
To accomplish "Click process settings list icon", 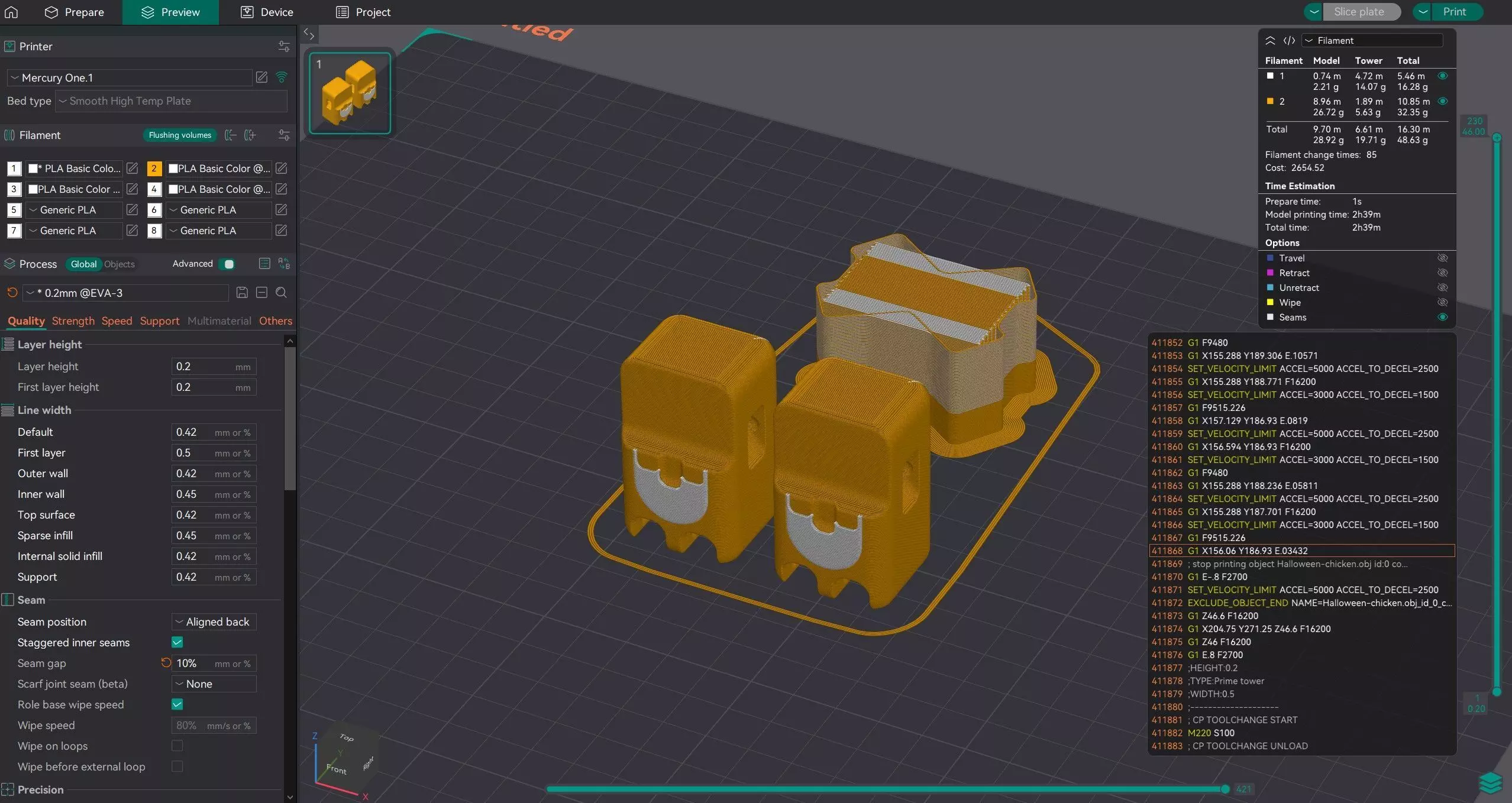I will tap(264, 264).
